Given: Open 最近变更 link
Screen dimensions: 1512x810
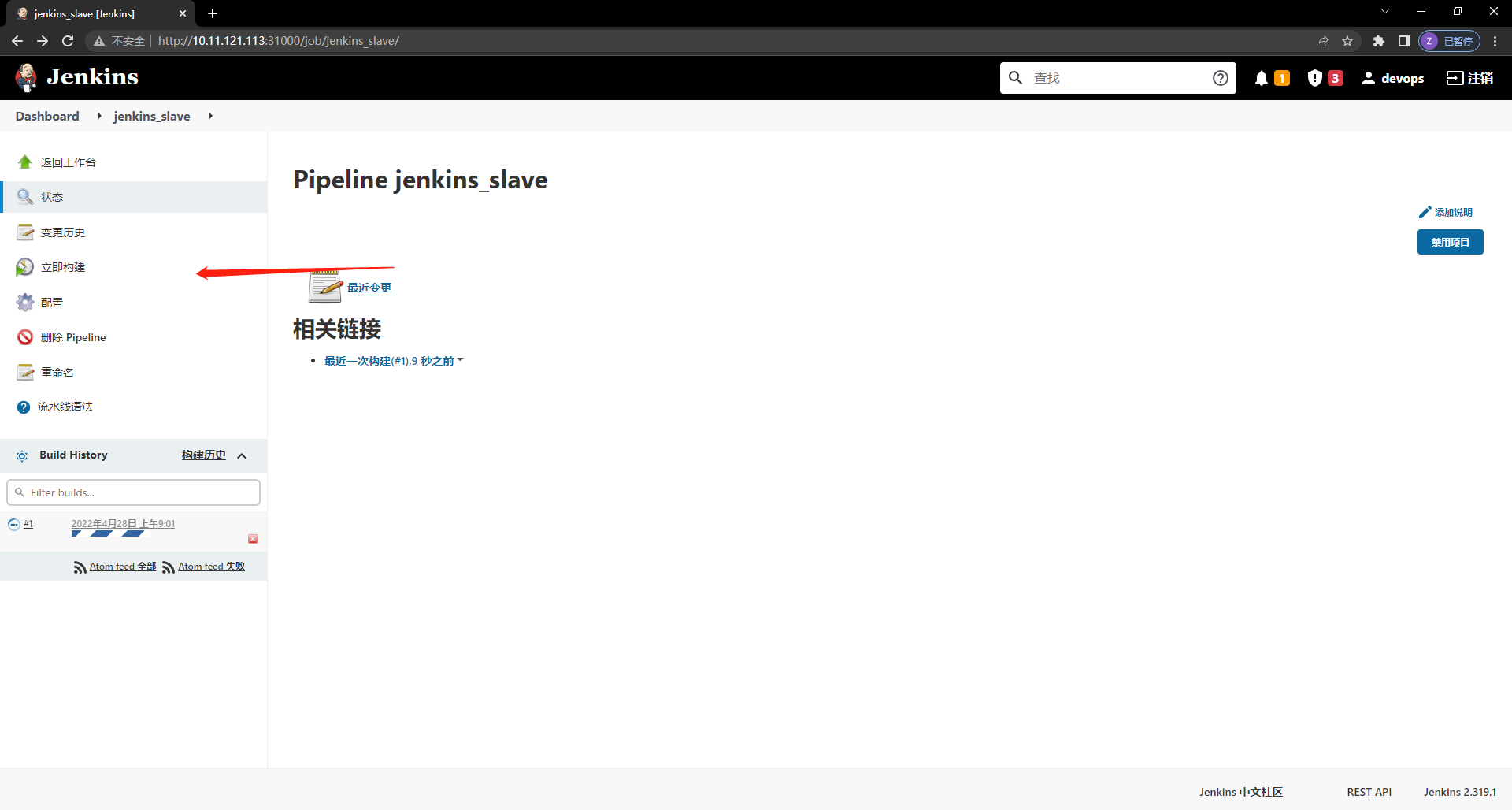Looking at the screenshot, I should (369, 288).
